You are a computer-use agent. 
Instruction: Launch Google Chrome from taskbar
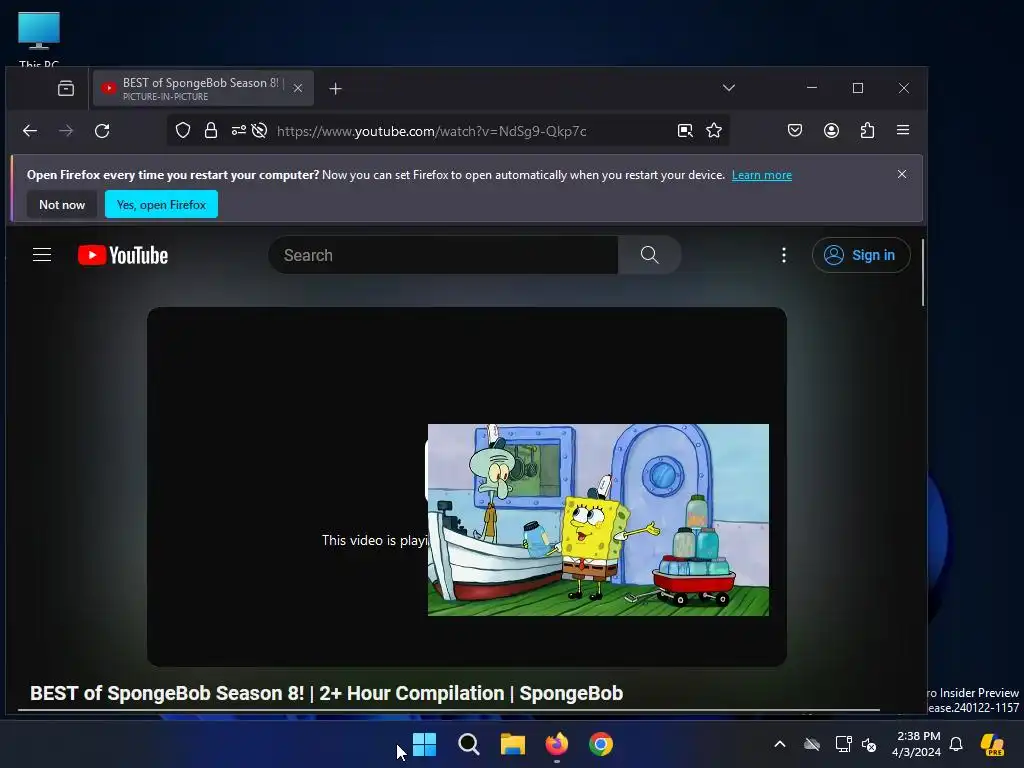click(x=601, y=744)
